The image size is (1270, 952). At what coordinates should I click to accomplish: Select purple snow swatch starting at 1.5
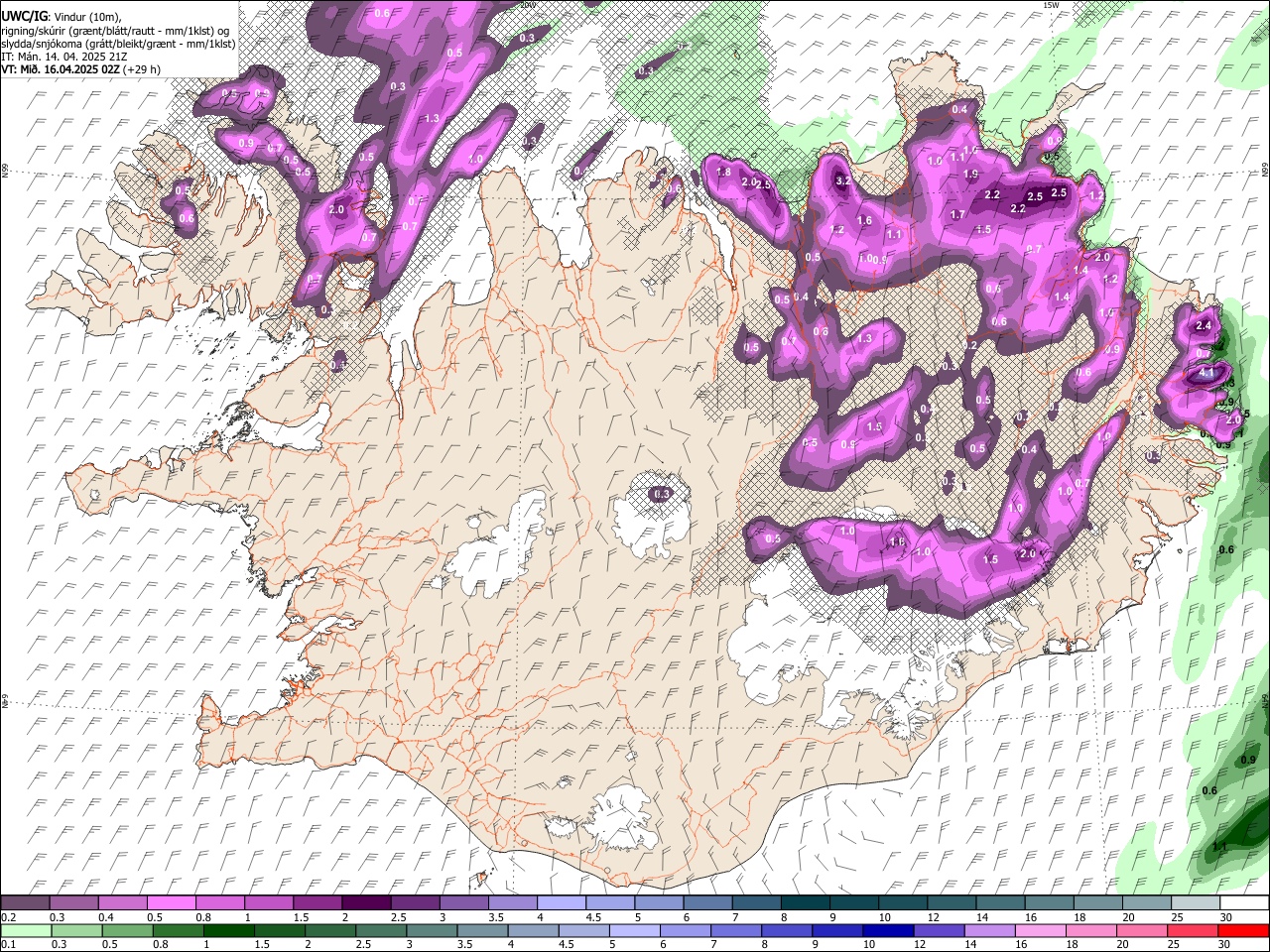point(317,902)
